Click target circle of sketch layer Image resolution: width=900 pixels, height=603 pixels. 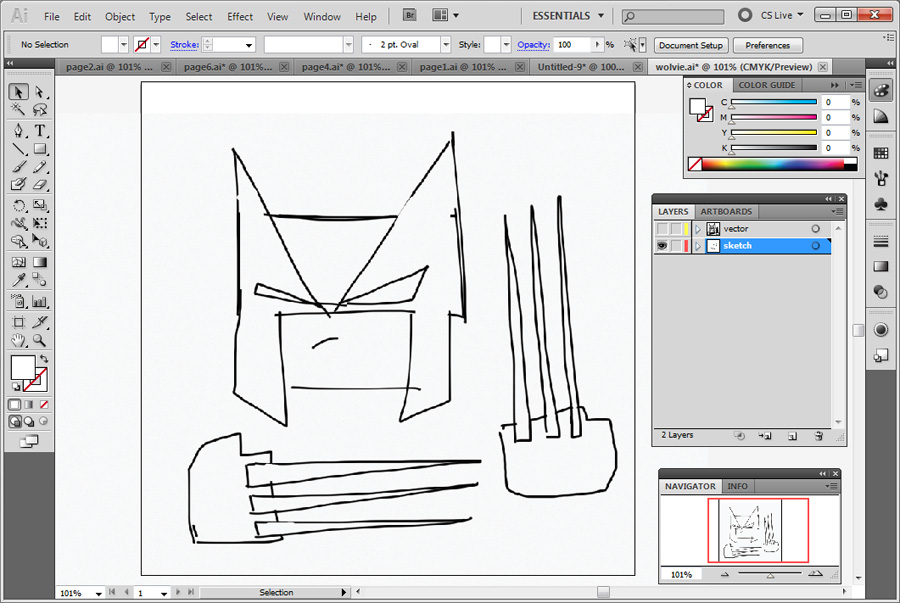(815, 246)
